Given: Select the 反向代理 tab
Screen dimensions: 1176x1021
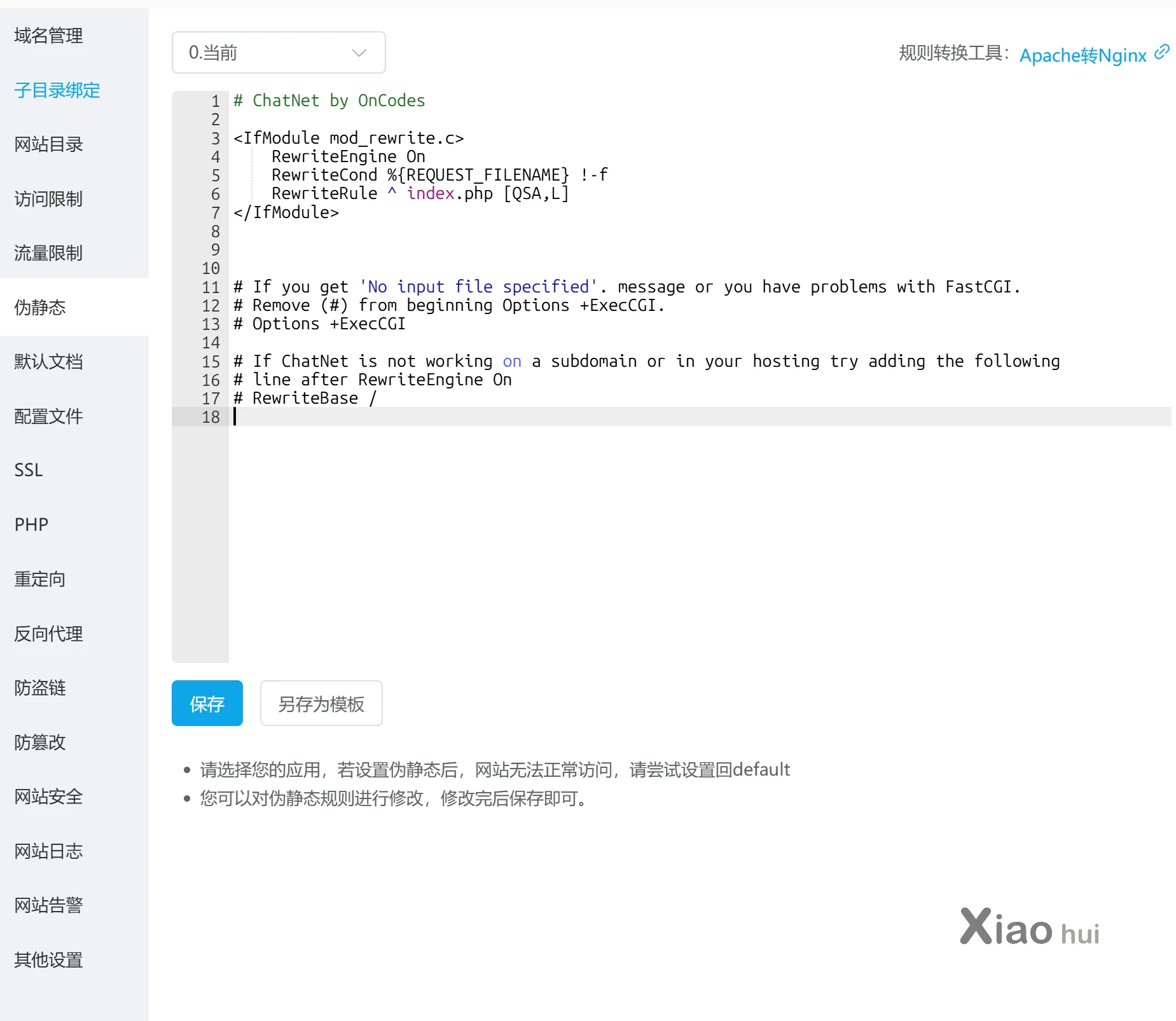Looking at the screenshot, I should coord(49,634).
